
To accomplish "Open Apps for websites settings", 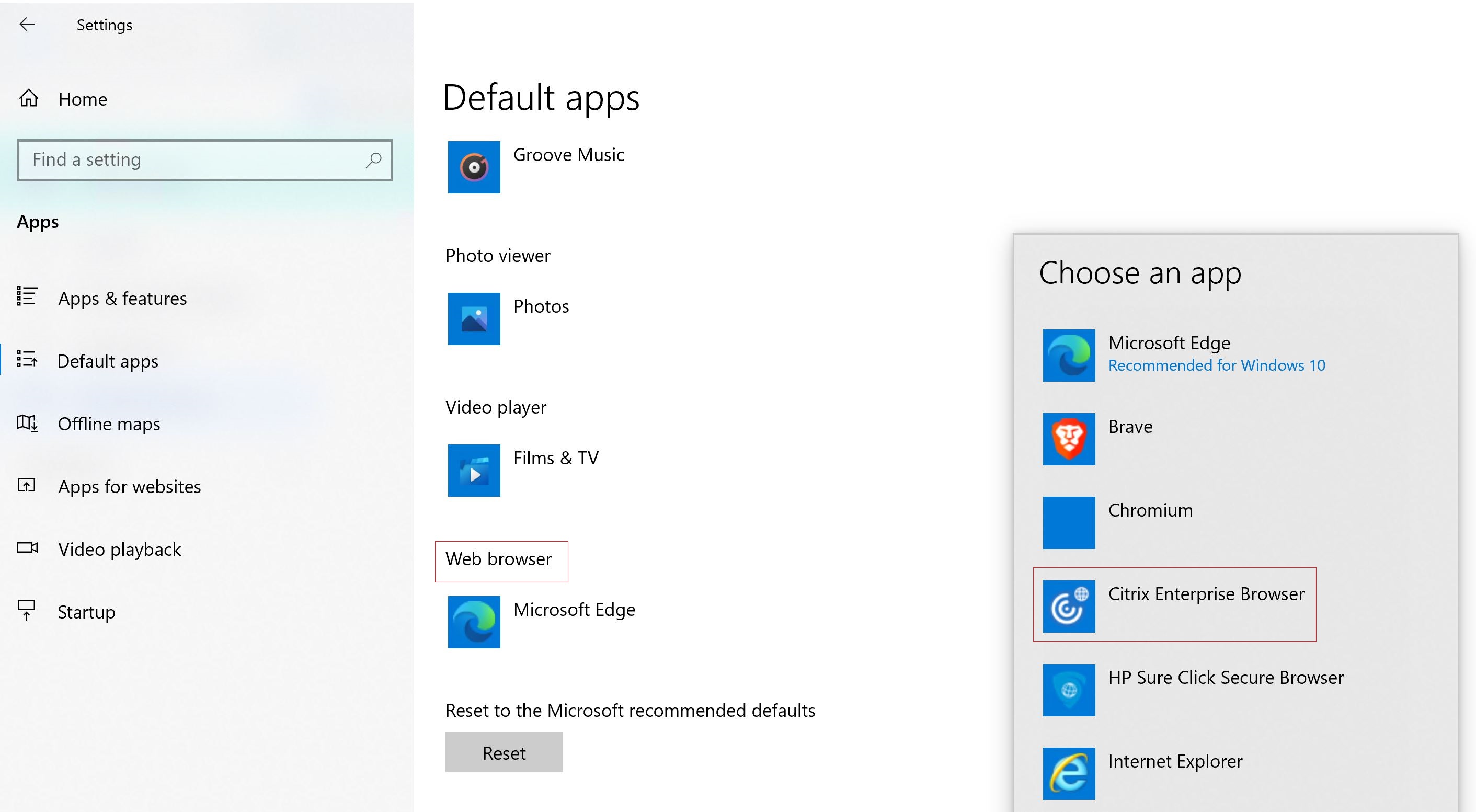I will point(129,486).
